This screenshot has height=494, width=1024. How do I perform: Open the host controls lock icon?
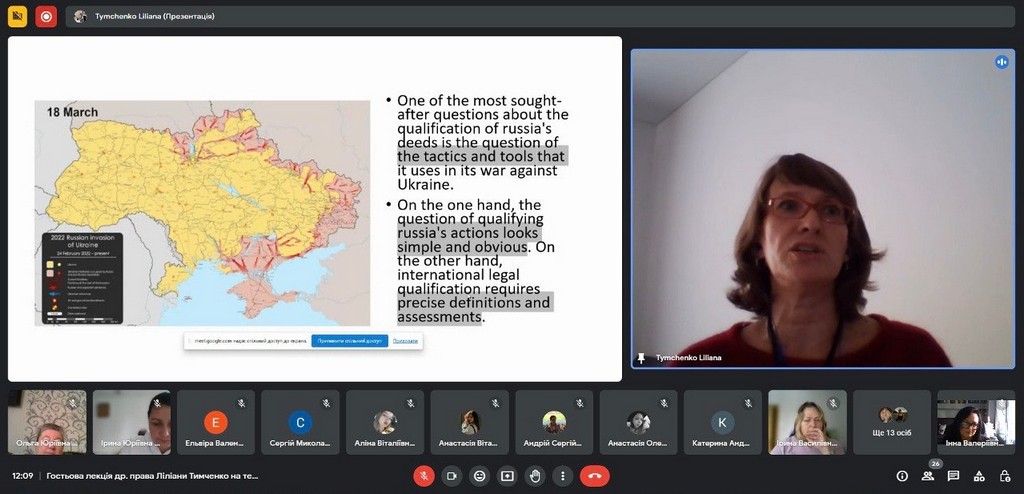(1004, 476)
